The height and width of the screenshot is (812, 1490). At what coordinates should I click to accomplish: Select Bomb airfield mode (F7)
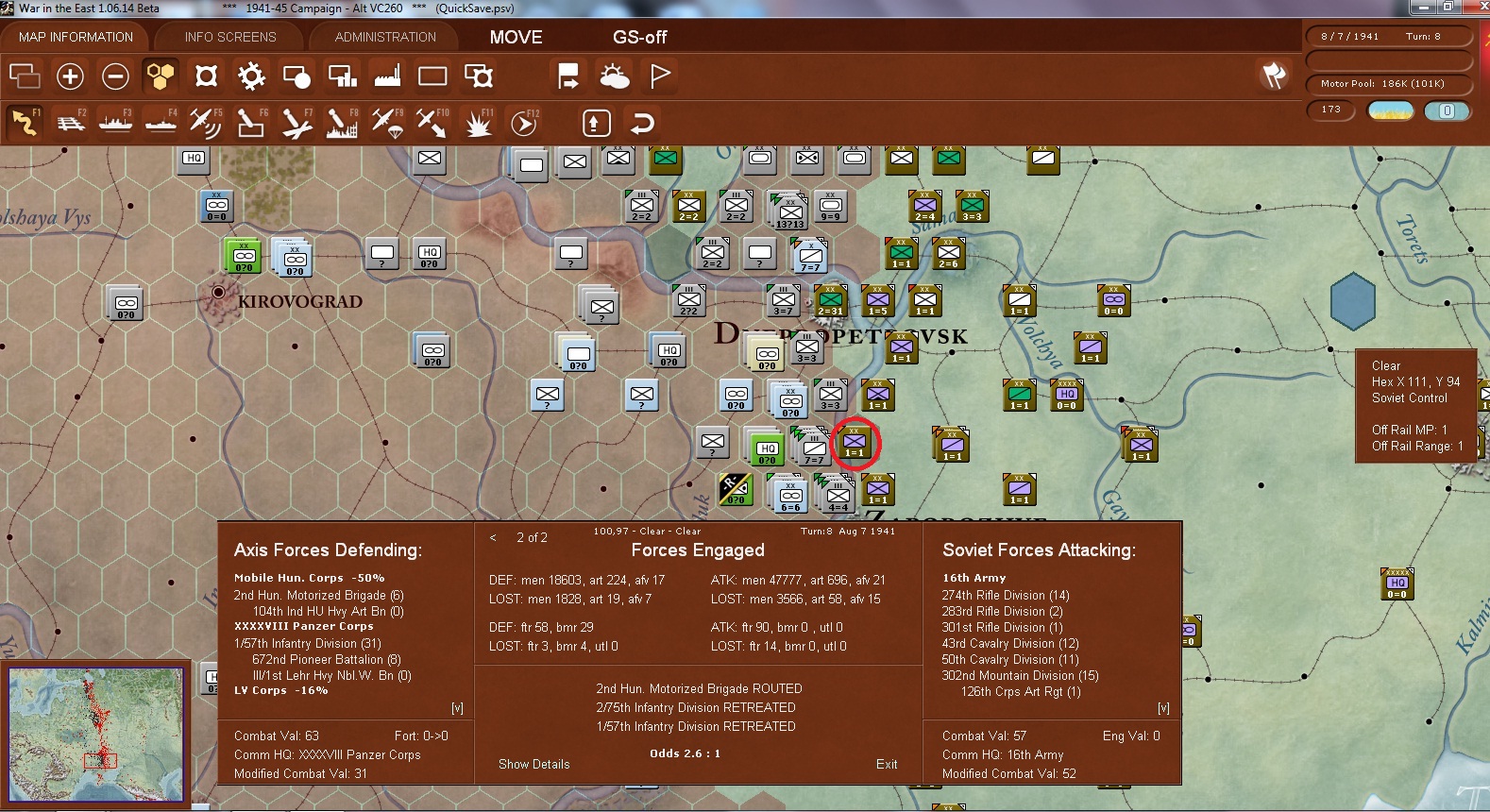(296, 123)
